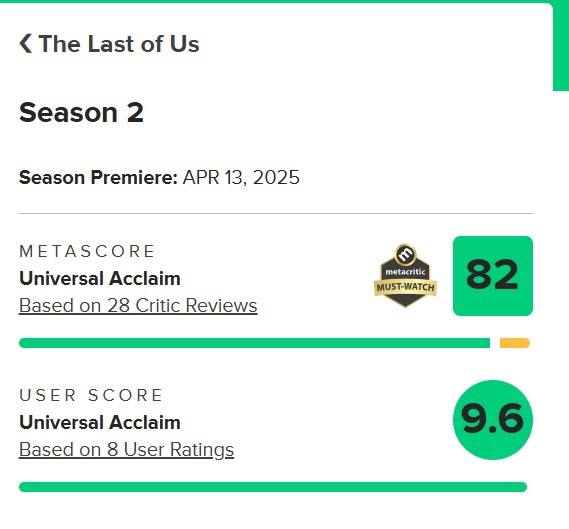The width and height of the screenshot is (569, 529).
Task: Open Based on 28 Critic Reviews link
Action: pos(138,305)
